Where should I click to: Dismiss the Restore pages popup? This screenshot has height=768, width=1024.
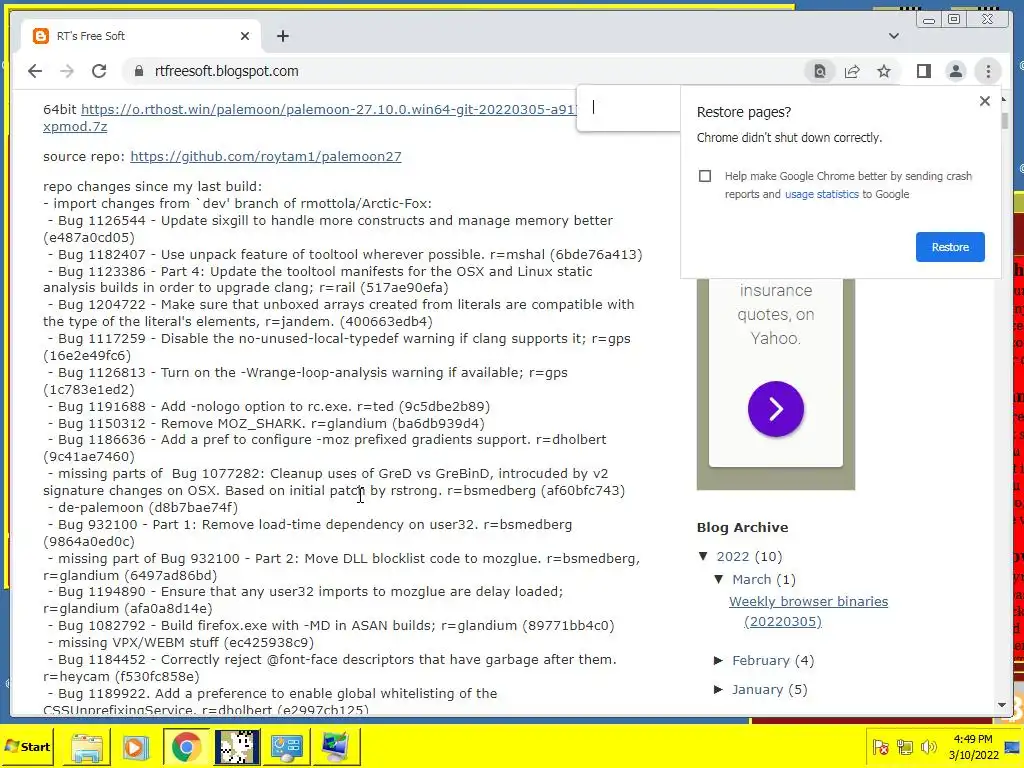(x=985, y=101)
